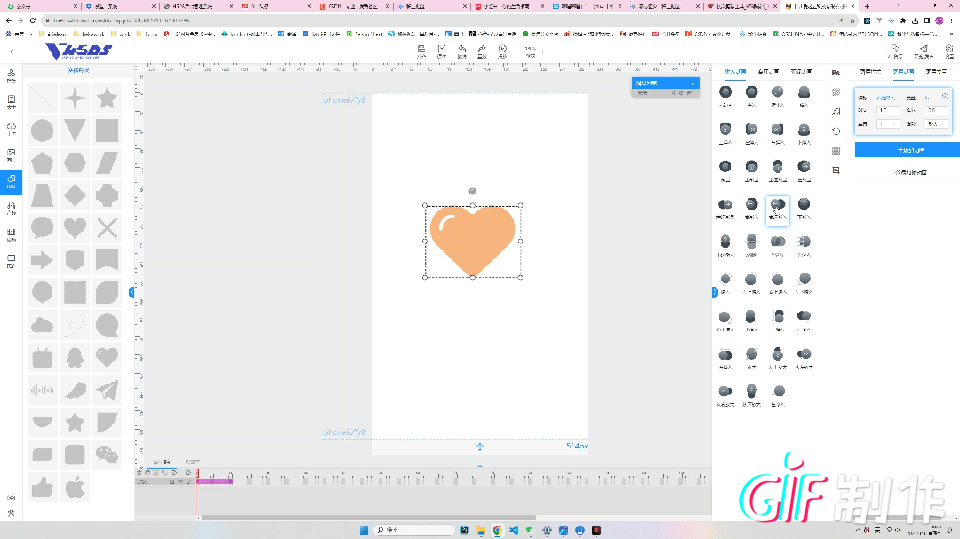This screenshot has height=539, width=960.
Task: Reload the page with the browser refresh icon
Action: pyautogui.click(x=32, y=20)
